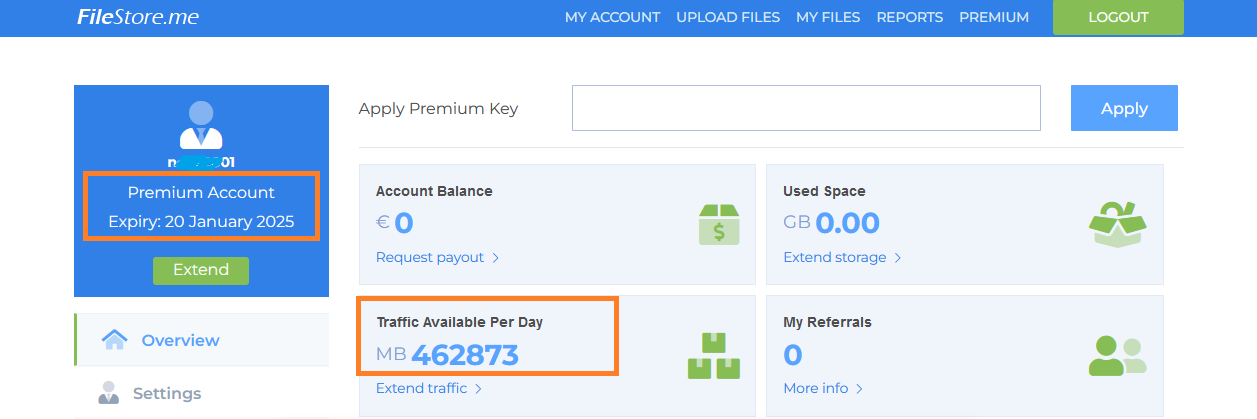Viewport: 1257px width, 419px height.
Task: Click the Used Space open box icon
Action: [1117, 224]
